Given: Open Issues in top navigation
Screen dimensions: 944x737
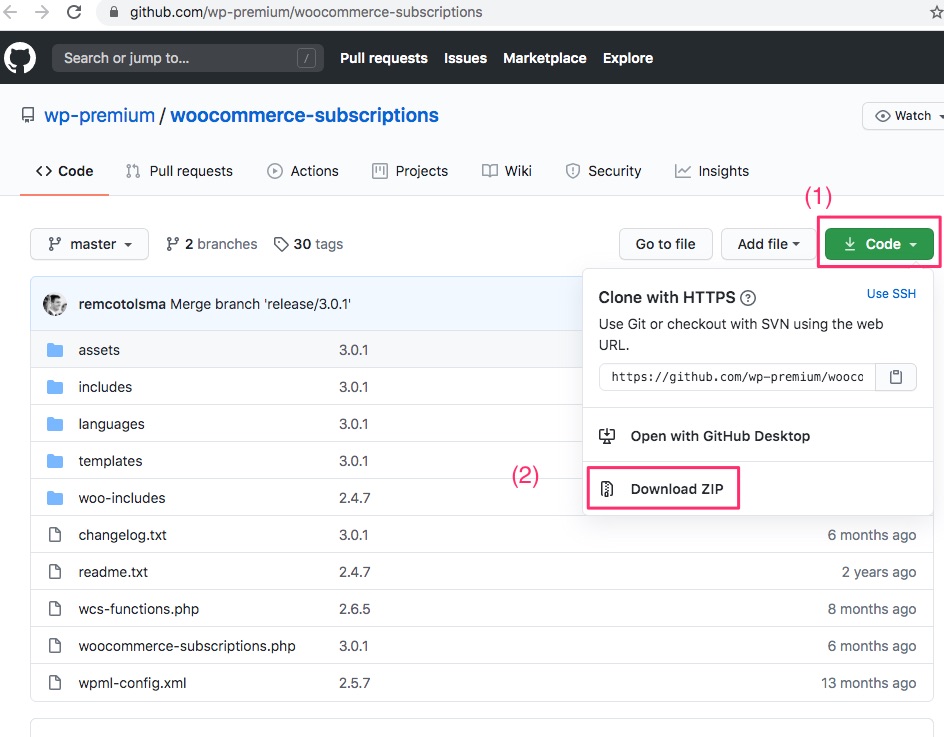Looking at the screenshot, I should (465, 58).
